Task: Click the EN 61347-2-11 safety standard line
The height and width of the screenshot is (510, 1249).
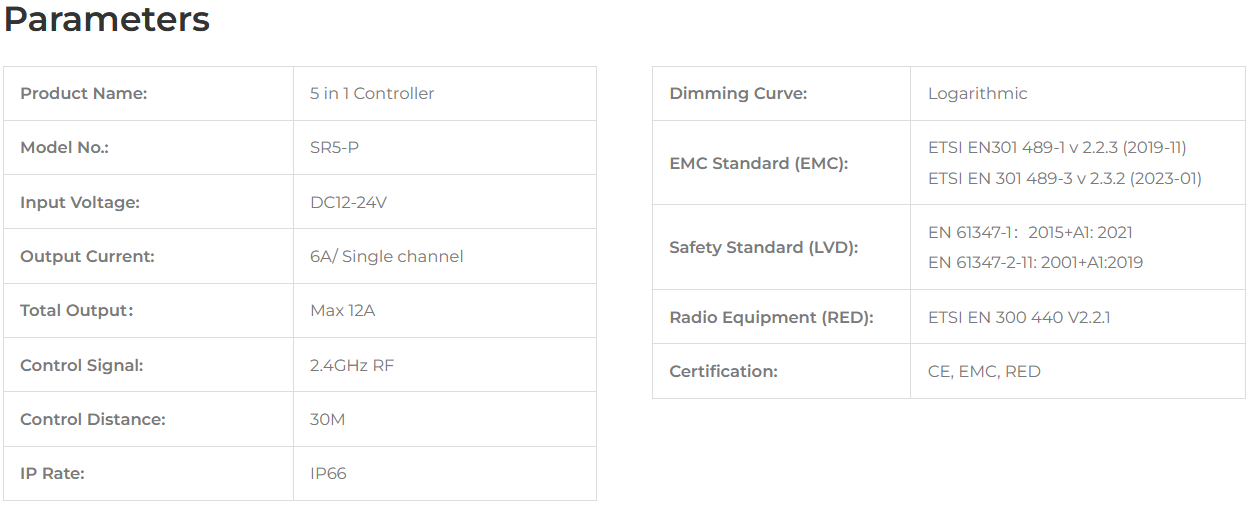Action: point(1035,263)
